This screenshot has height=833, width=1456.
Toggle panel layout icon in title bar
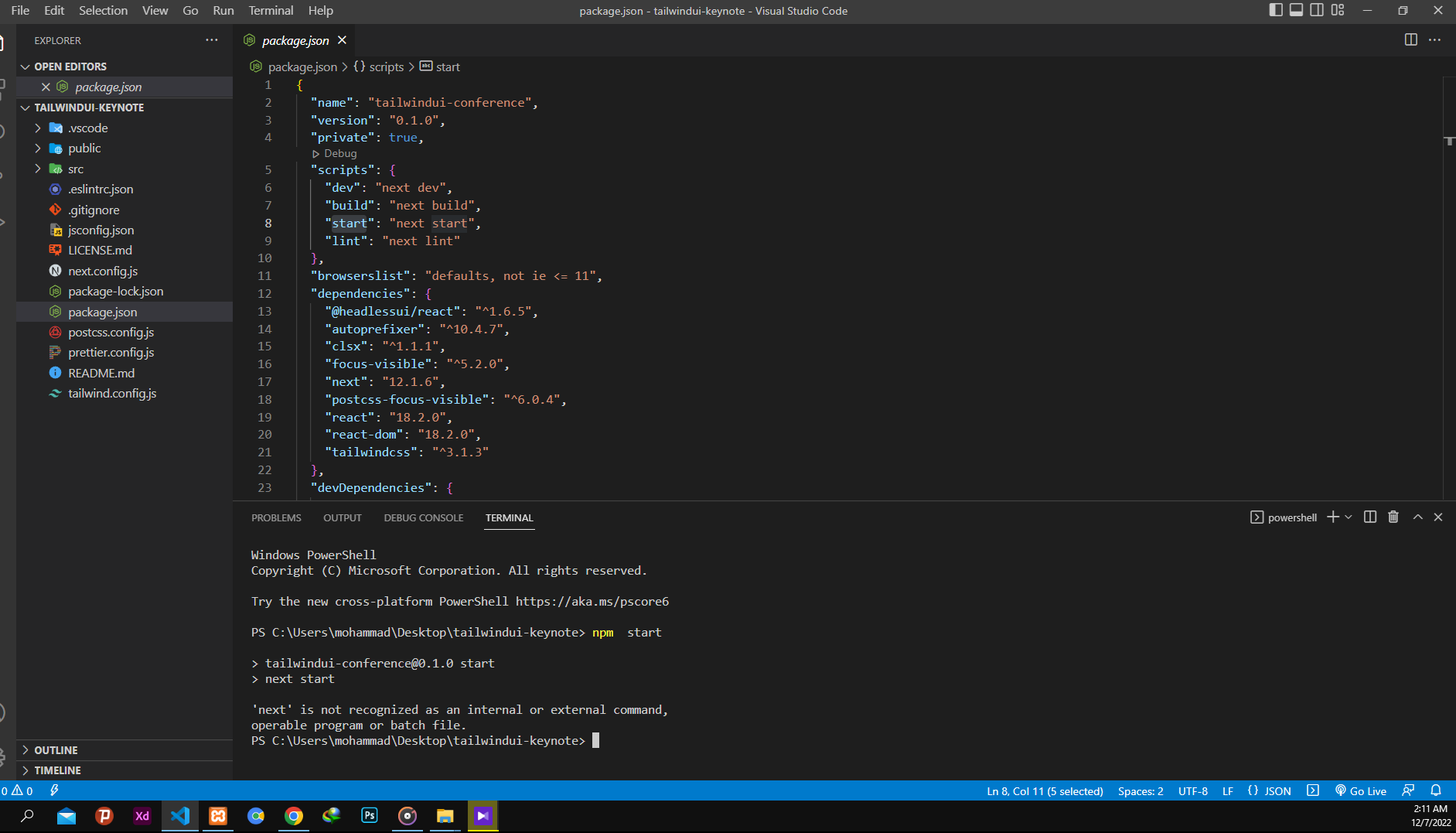tap(1297, 10)
